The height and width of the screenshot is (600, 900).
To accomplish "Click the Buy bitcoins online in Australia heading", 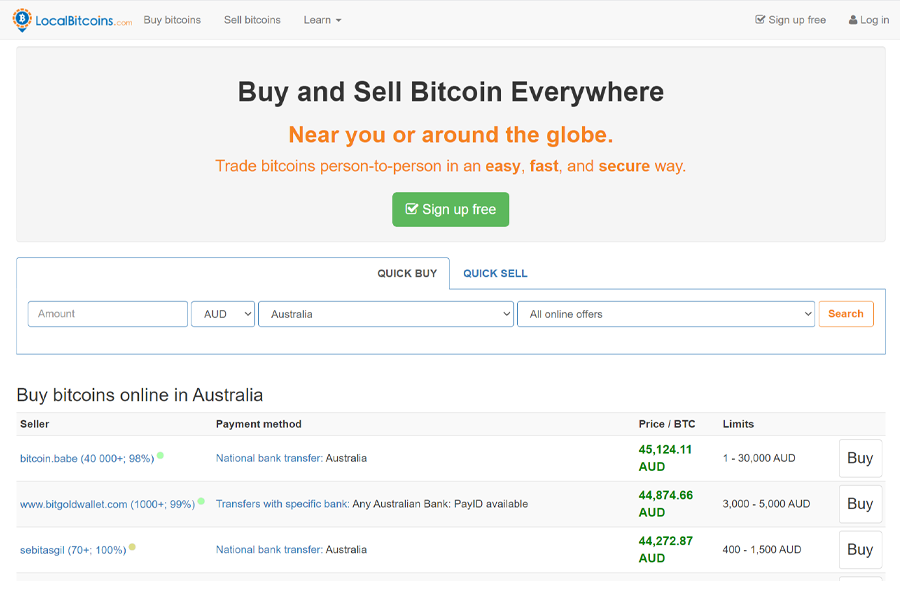I will pos(140,395).
